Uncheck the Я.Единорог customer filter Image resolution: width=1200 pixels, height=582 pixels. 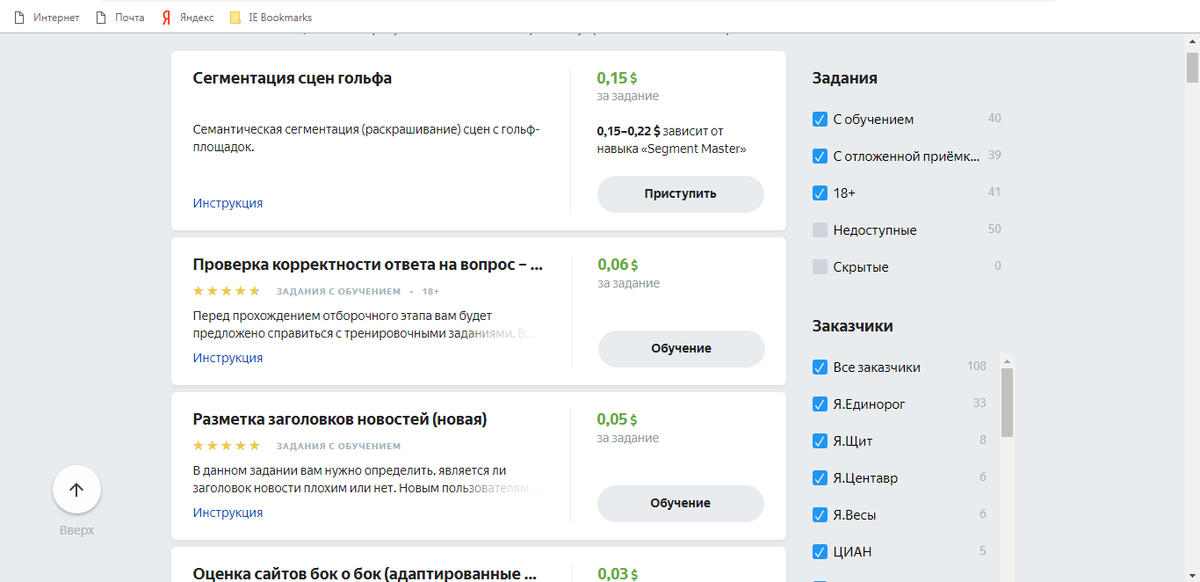pyautogui.click(x=820, y=404)
